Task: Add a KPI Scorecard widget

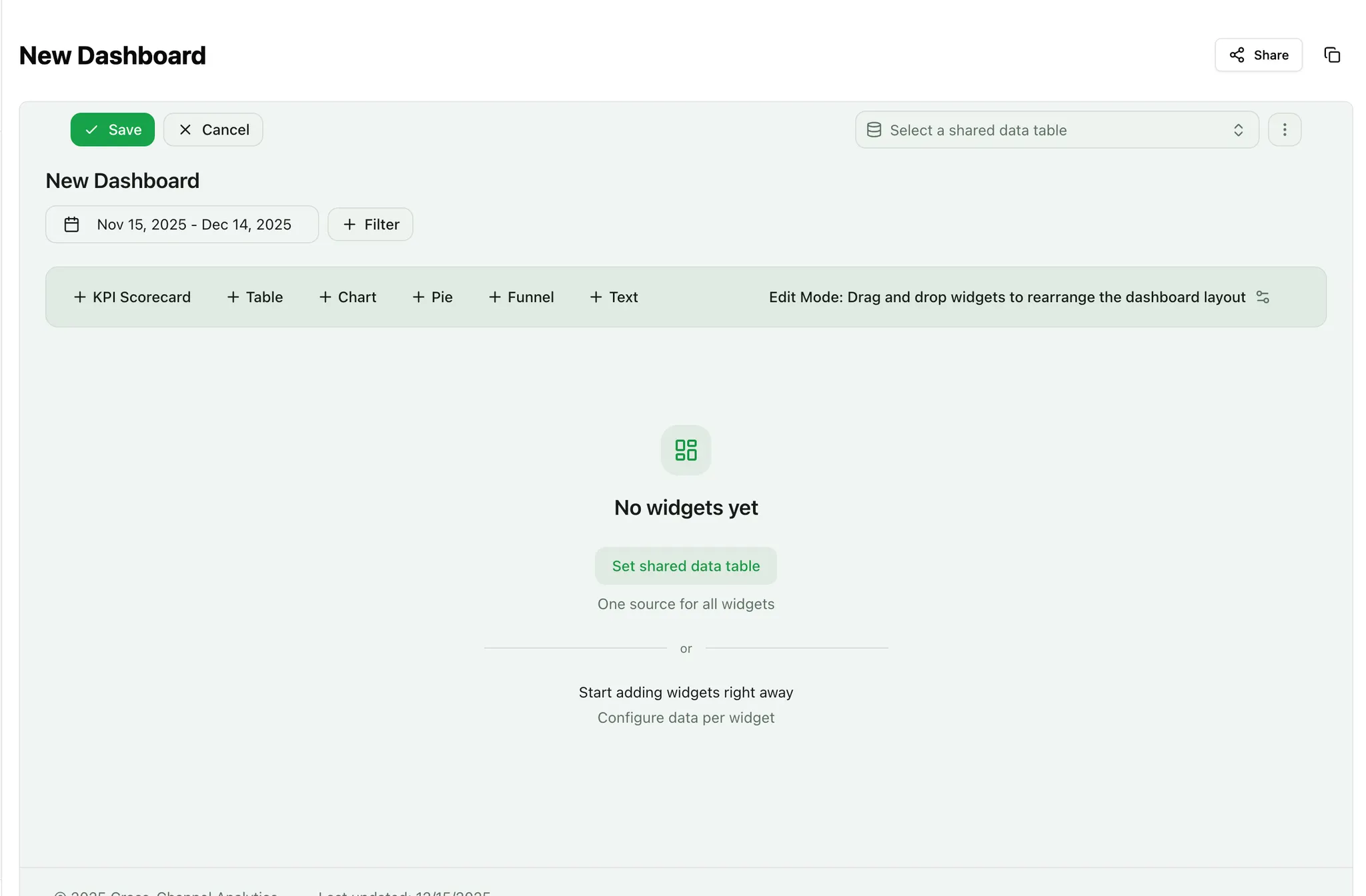Action: point(132,297)
